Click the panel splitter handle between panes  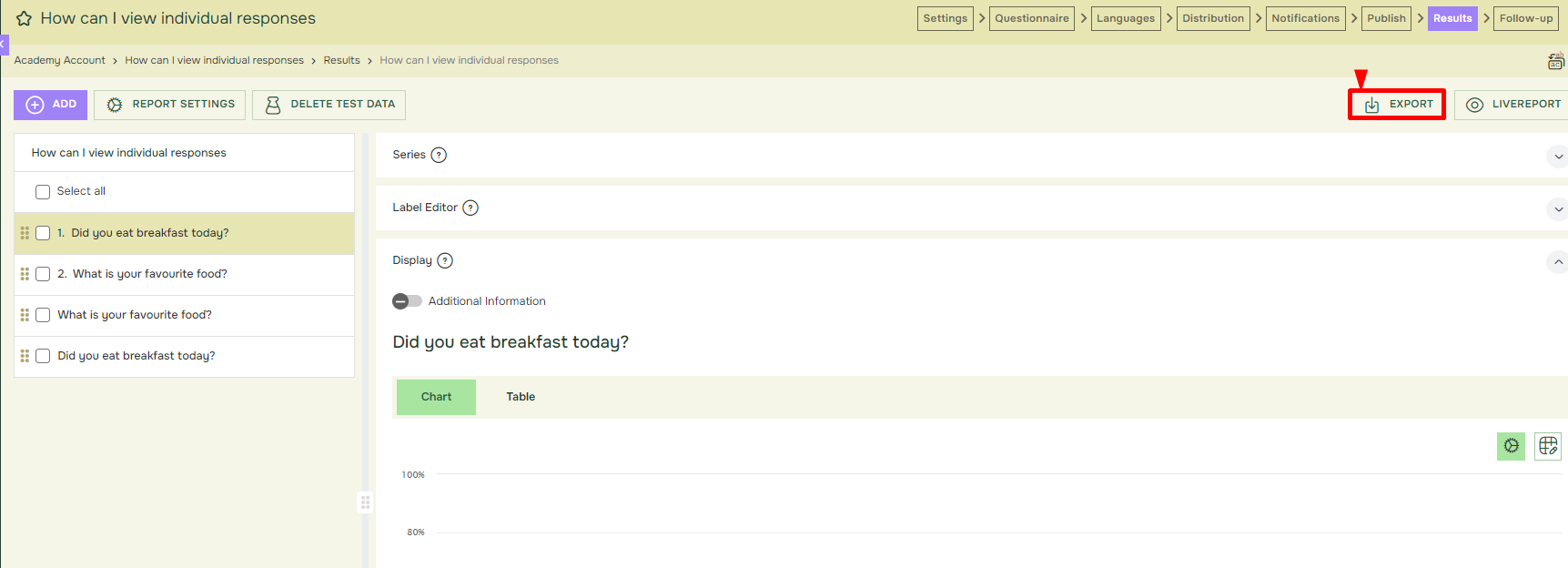click(365, 502)
